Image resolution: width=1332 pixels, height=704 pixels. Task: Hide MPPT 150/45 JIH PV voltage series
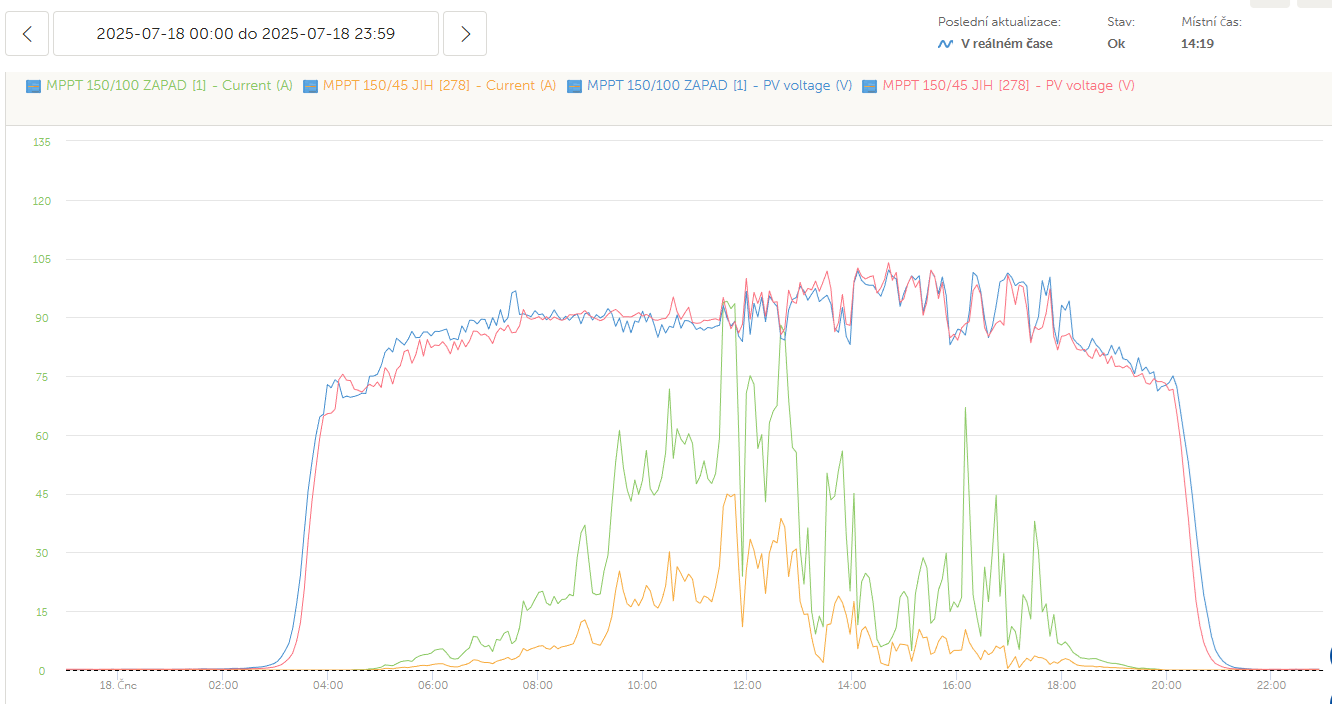(1008, 86)
